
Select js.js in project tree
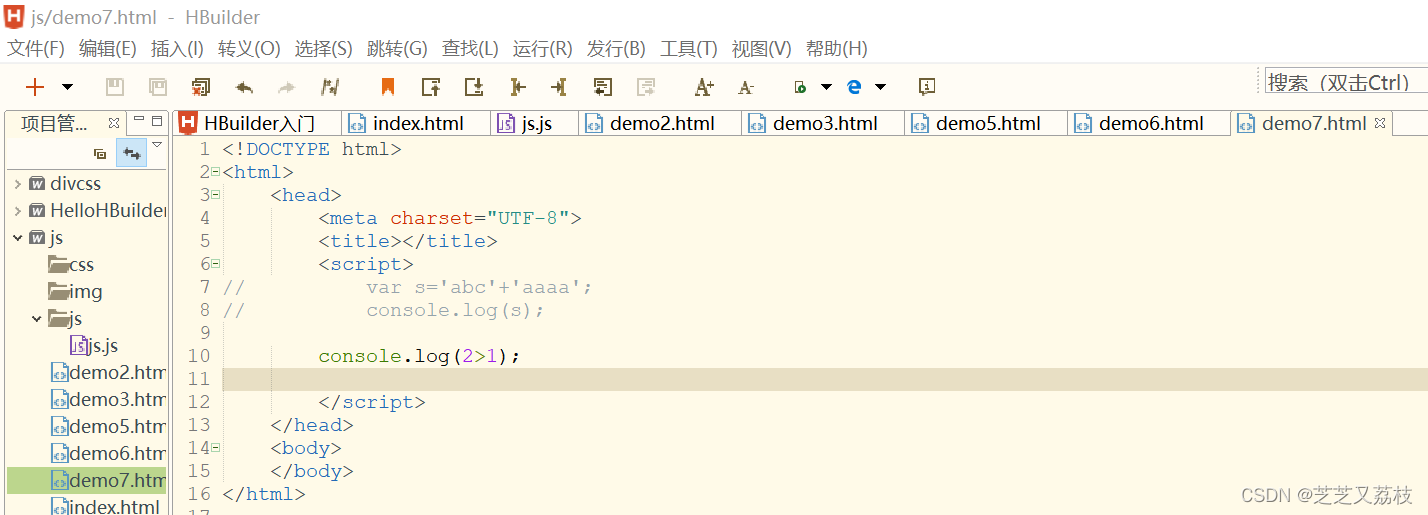point(95,346)
